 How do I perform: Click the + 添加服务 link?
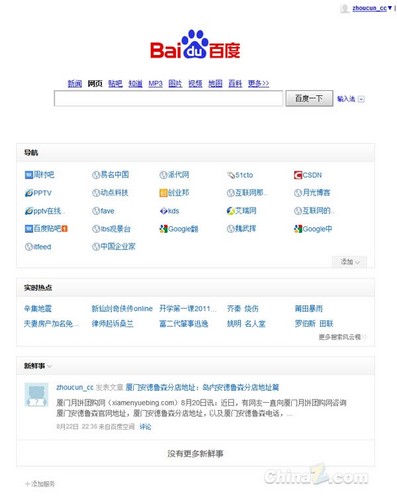40,484
